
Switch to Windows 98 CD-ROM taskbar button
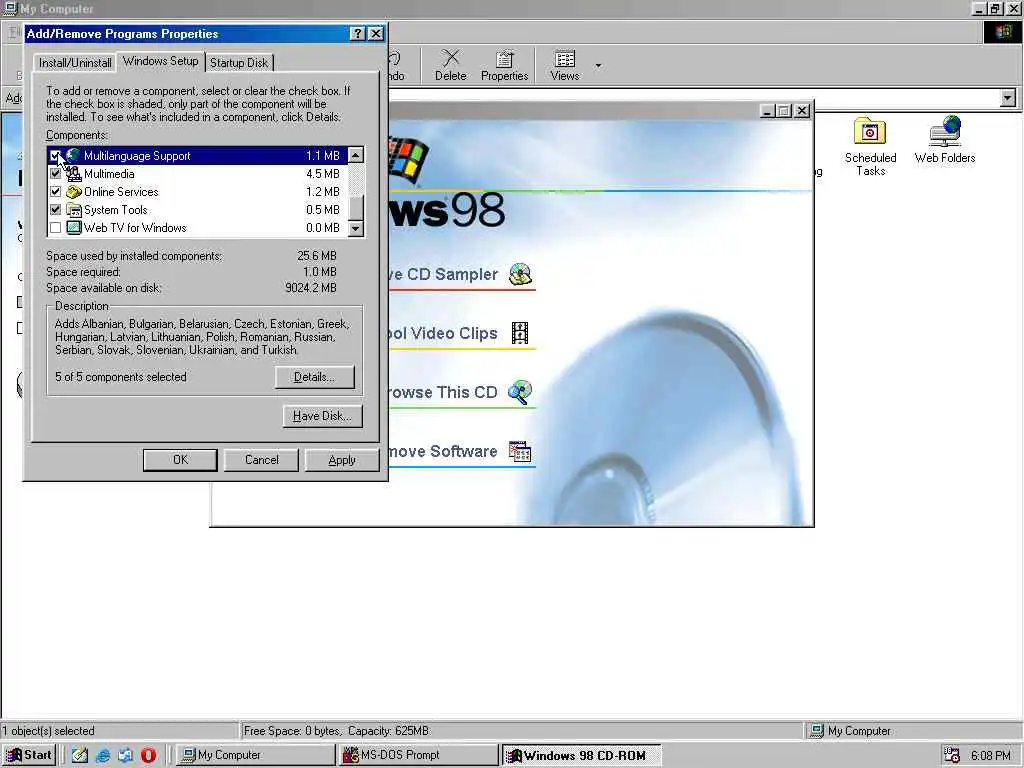pos(581,755)
